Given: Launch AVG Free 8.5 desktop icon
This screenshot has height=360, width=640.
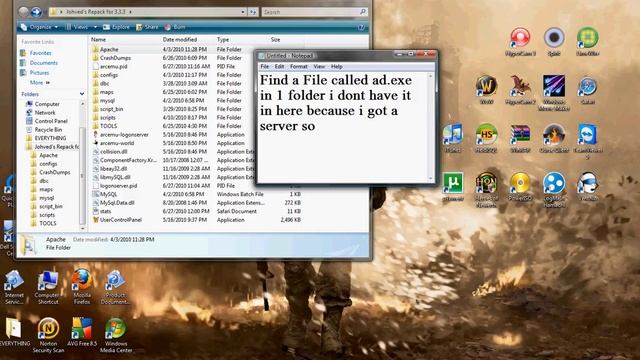Looking at the screenshot, I should click(82, 332).
